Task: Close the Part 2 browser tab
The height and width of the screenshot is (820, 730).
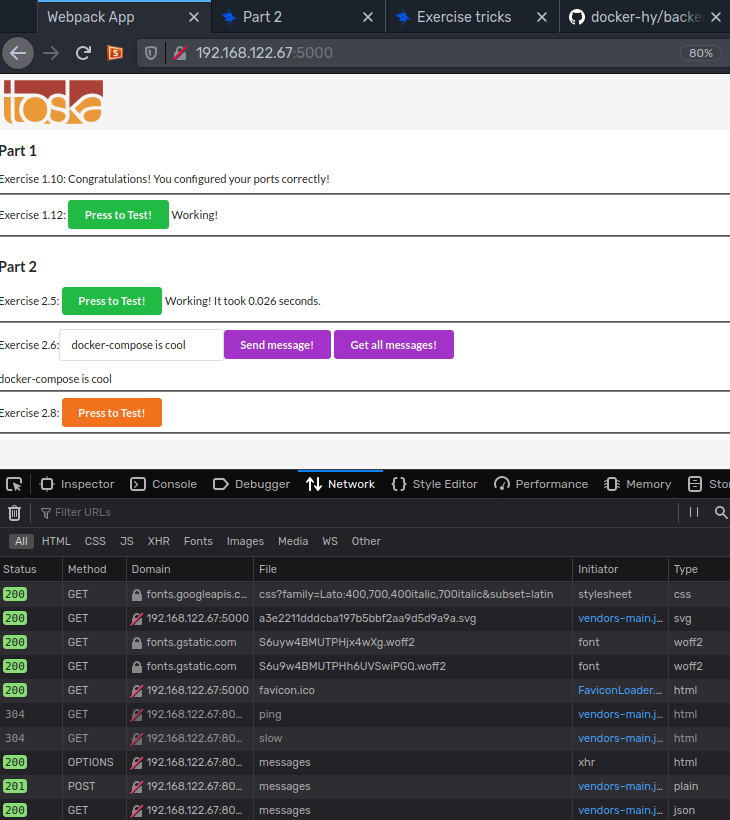Action: [x=368, y=17]
